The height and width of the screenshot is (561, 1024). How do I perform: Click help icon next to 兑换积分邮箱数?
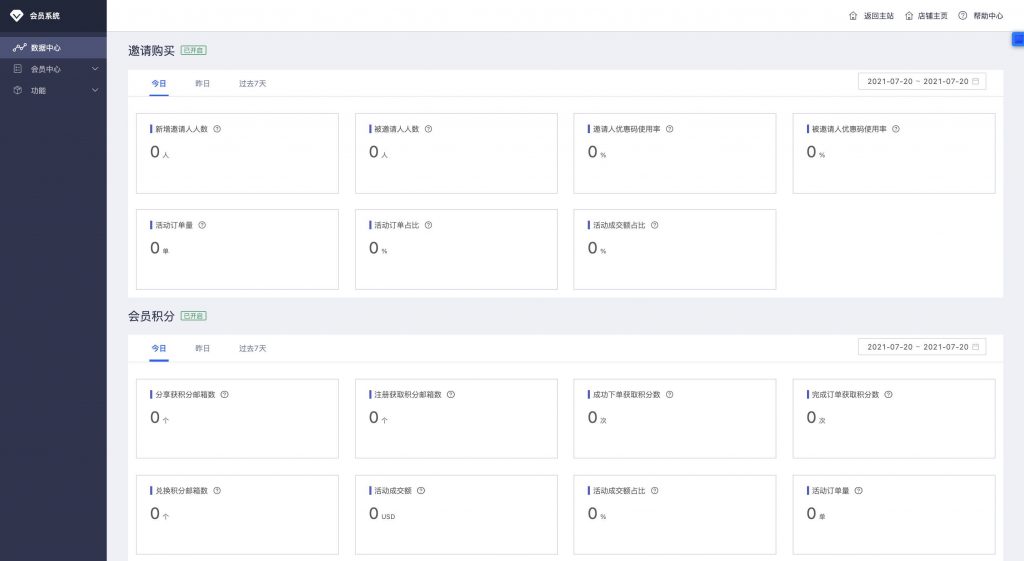click(x=217, y=491)
